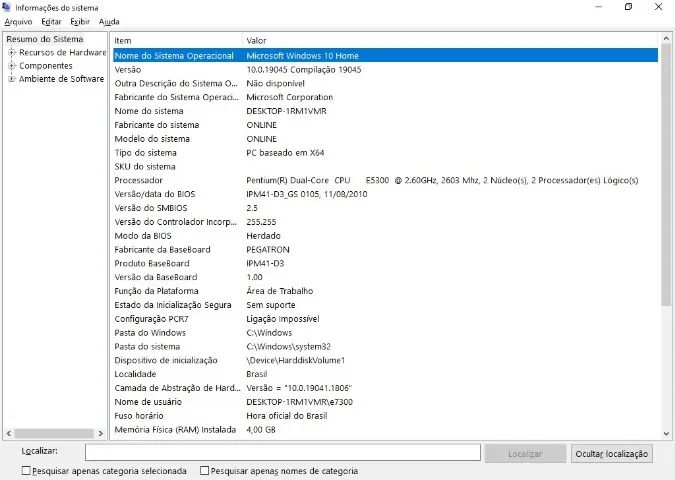
Task: Select the Outra Descrição do Sistema row
Action: pos(385,84)
